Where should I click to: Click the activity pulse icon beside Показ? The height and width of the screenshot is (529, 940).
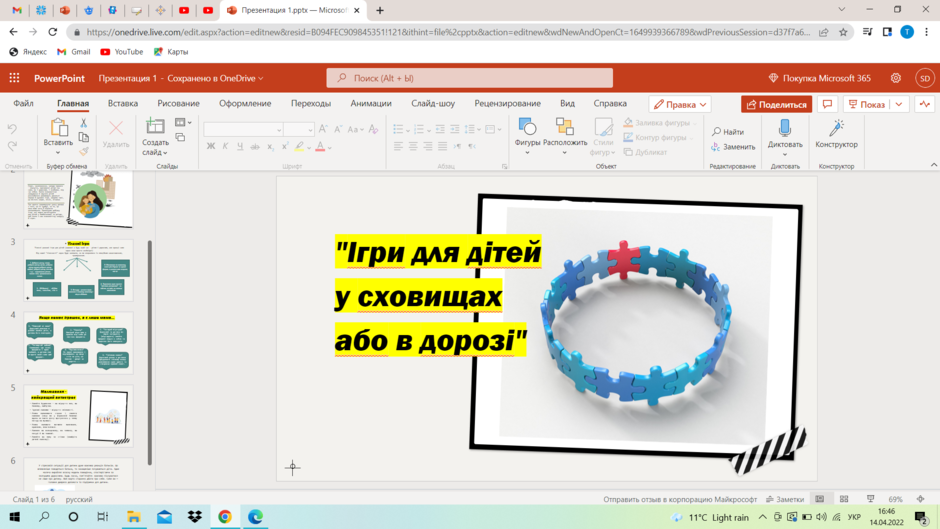pyautogui.click(x=925, y=104)
